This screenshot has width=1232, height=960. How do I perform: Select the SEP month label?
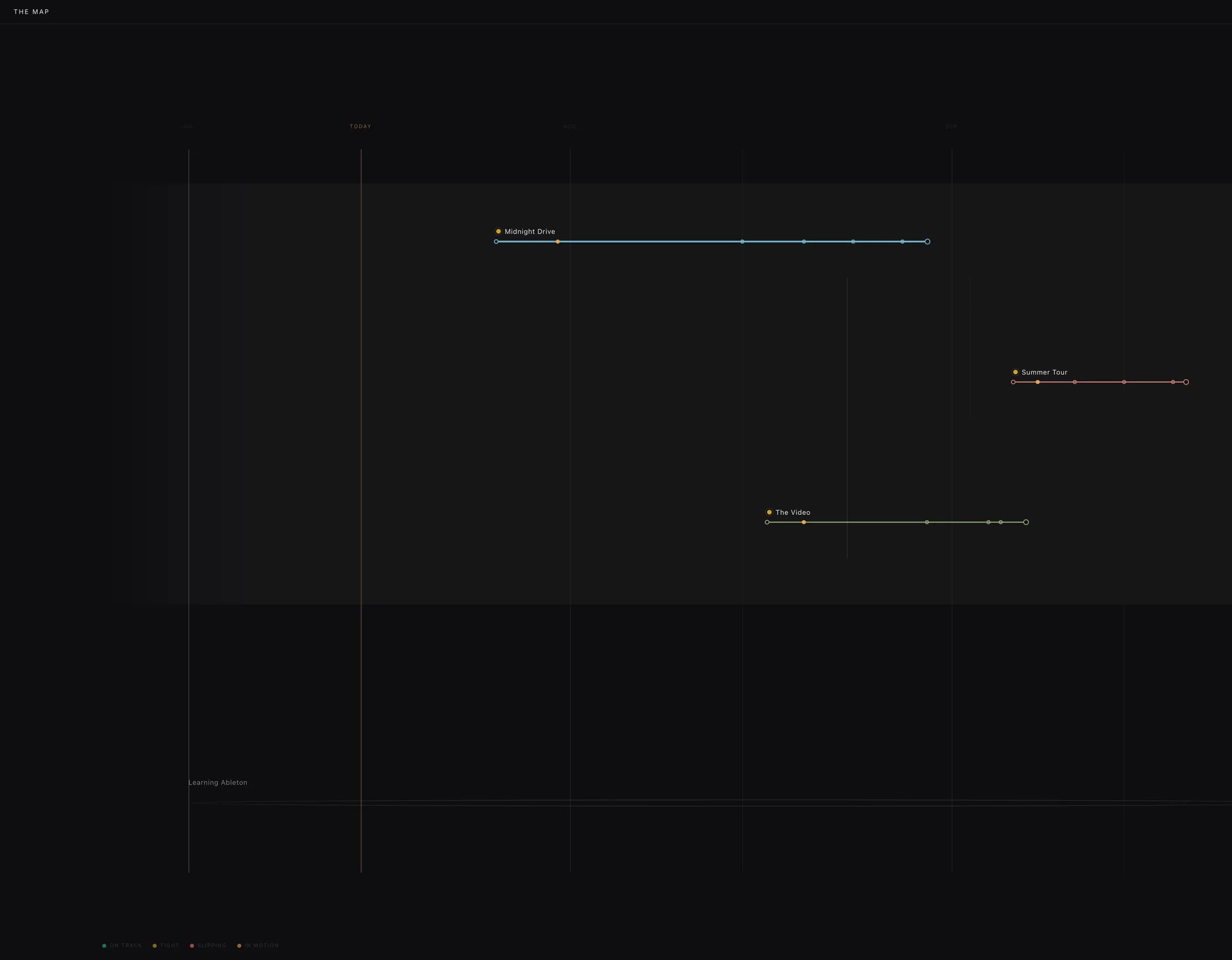951,126
